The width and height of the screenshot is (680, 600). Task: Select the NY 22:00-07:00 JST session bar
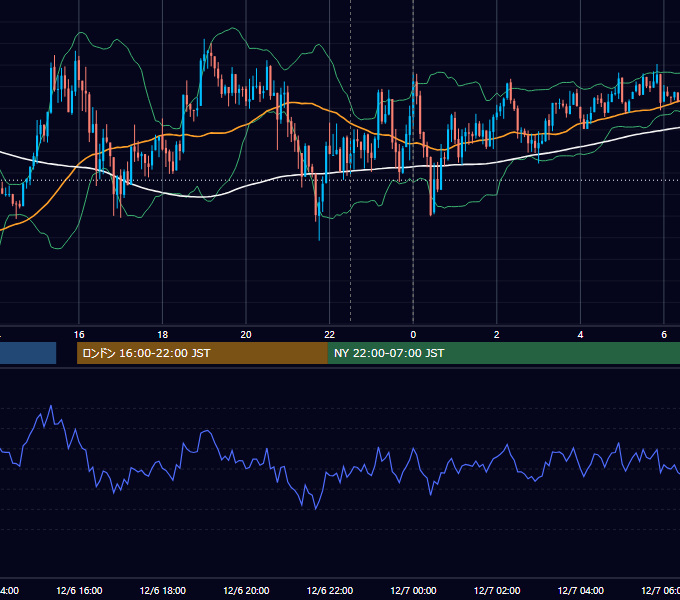point(503,353)
